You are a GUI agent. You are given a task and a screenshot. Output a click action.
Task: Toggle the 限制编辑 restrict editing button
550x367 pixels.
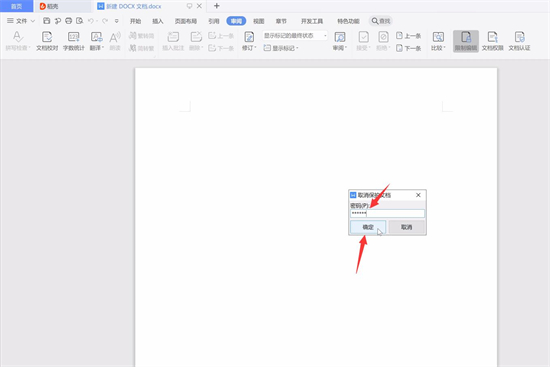coord(466,41)
